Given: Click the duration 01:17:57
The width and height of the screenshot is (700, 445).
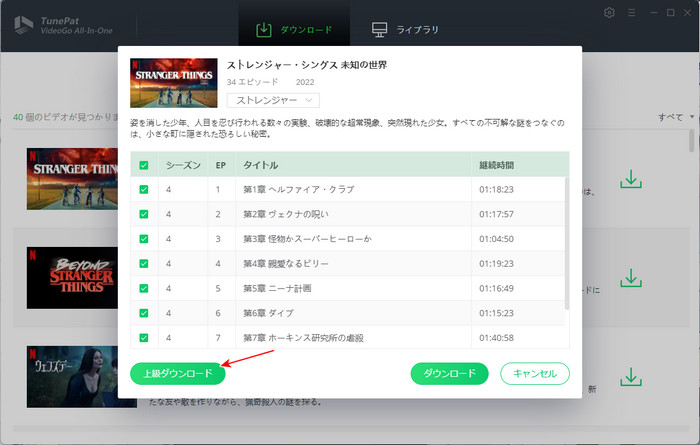Looking at the screenshot, I should (496, 214).
